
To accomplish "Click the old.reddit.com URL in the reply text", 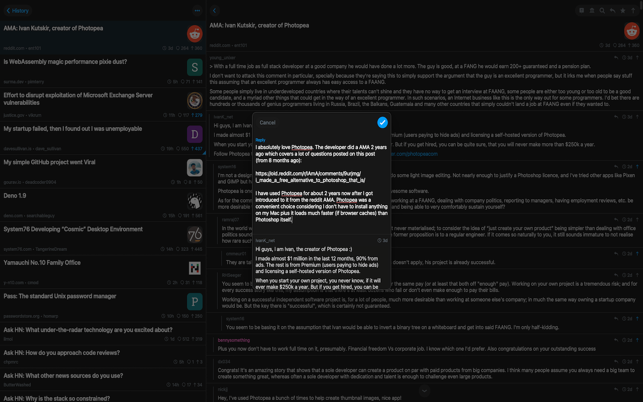I will click(310, 177).
